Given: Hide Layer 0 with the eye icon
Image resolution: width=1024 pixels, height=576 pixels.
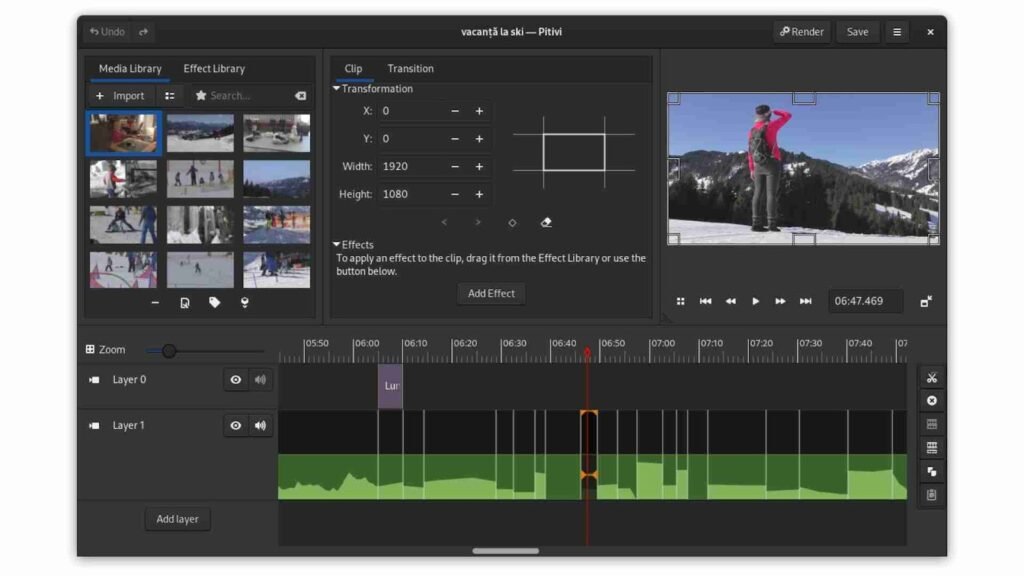Looking at the screenshot, I should click(236, 380).
